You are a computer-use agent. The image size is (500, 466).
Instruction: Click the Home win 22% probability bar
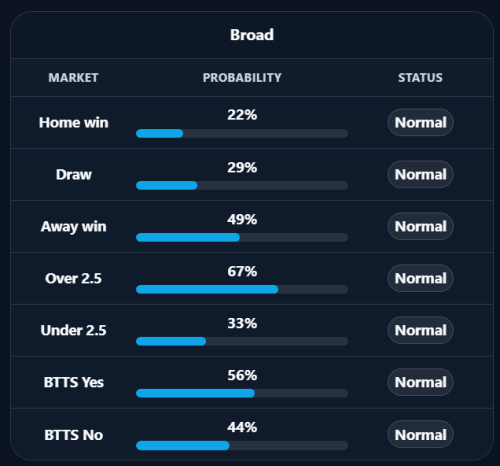[x=242, y=133]
